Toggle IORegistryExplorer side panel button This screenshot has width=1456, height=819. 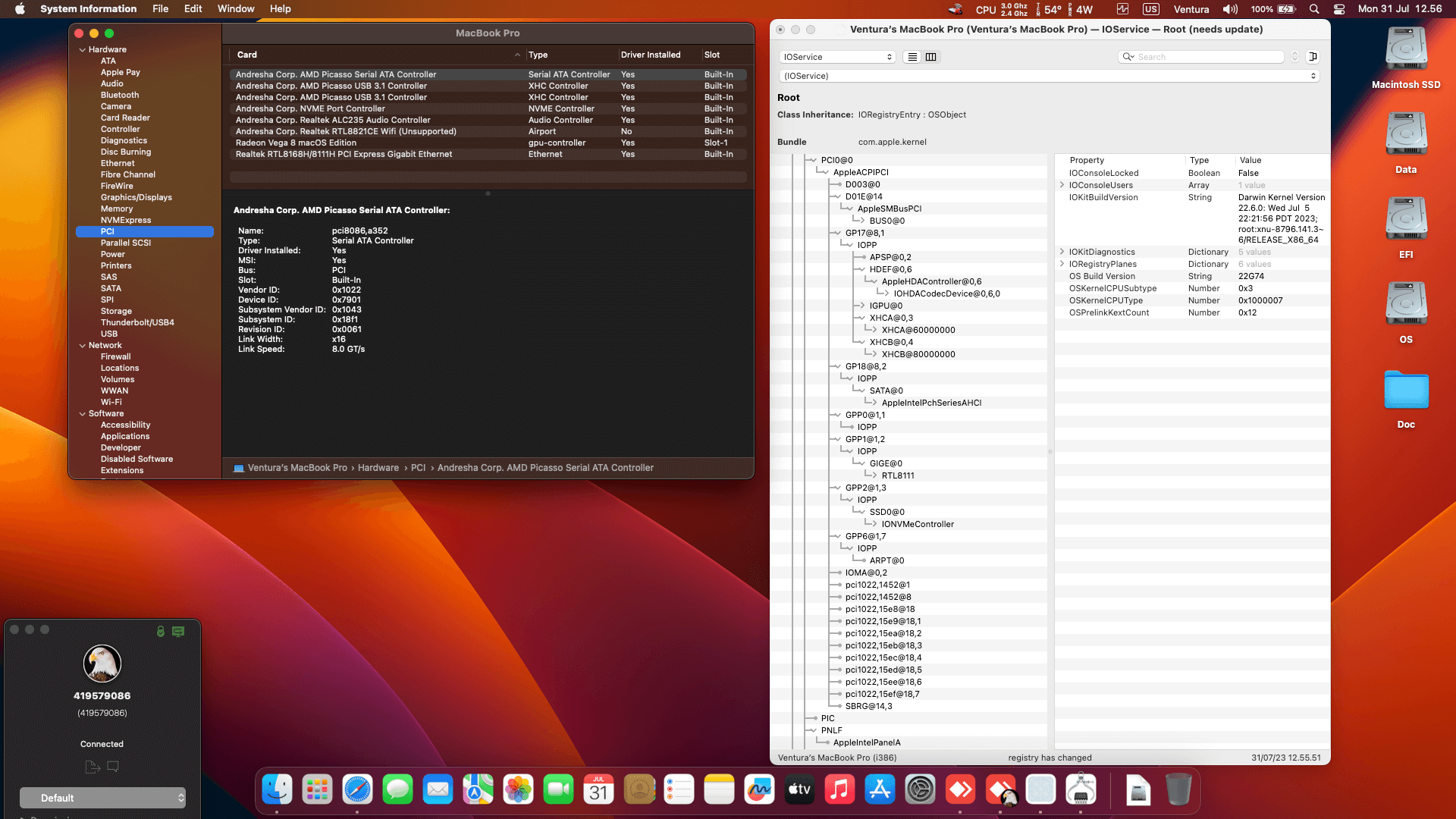pyautogui.click(x=1313, y=57)
